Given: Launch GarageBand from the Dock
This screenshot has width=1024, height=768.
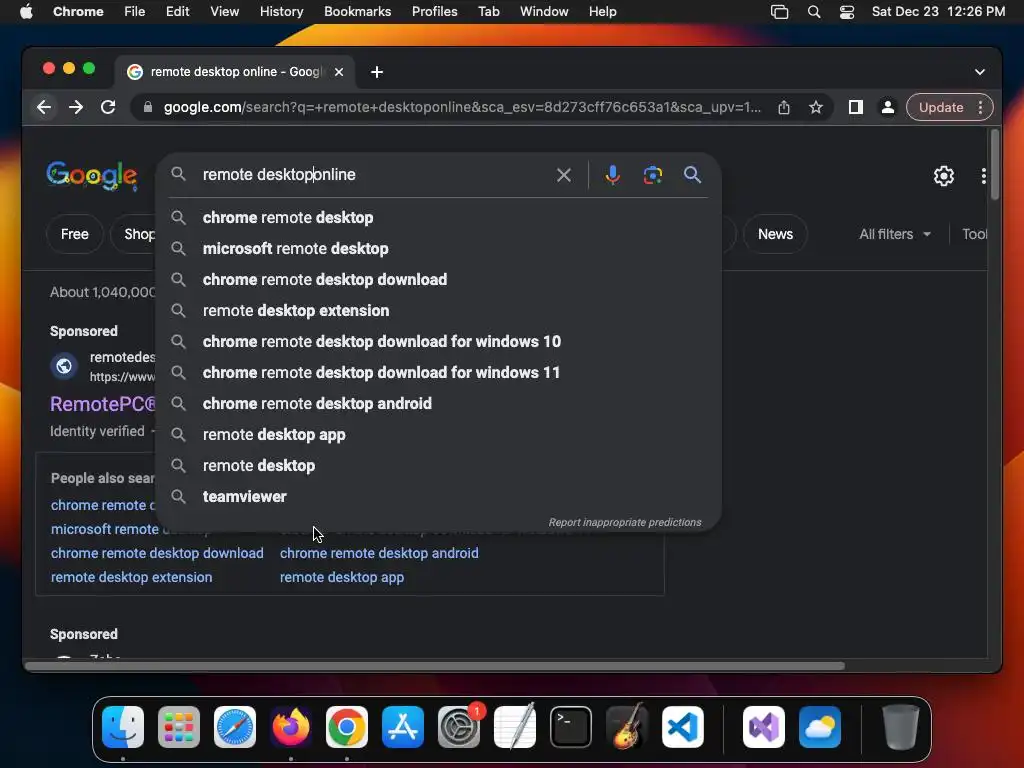Looking at the screenshot, I should [627, 727].
